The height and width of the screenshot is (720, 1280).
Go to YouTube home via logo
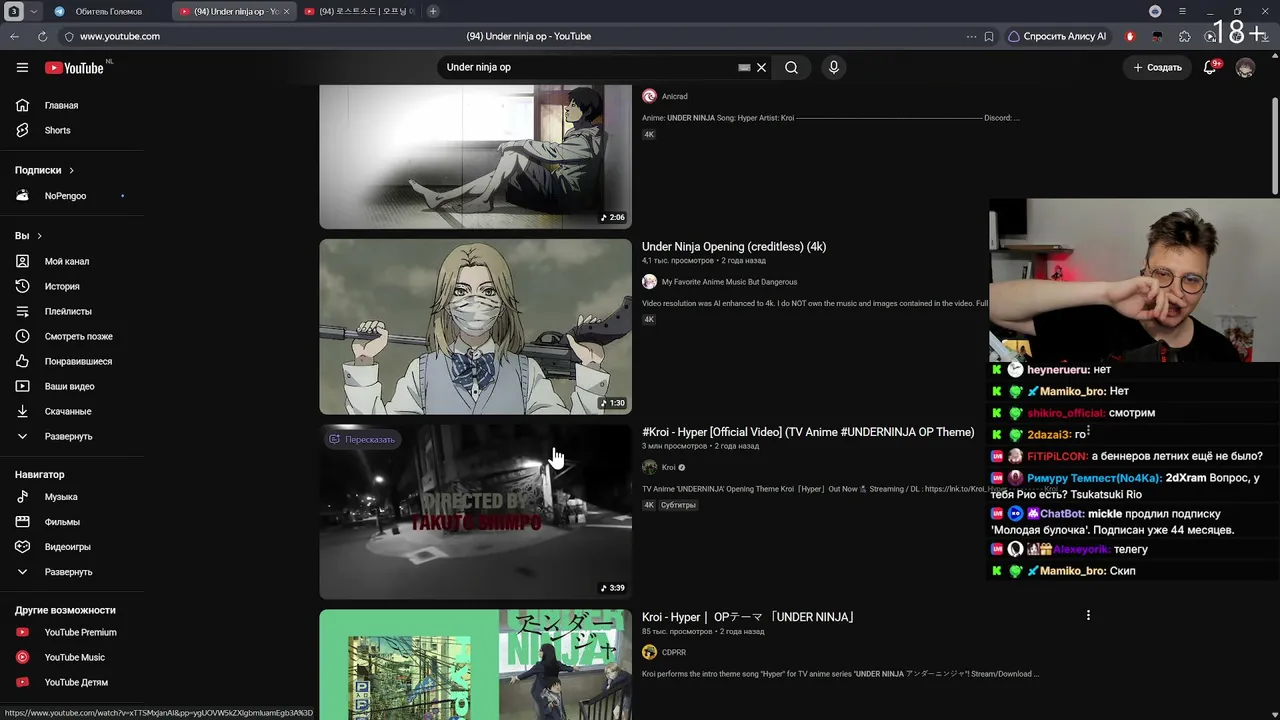(74, 67)
